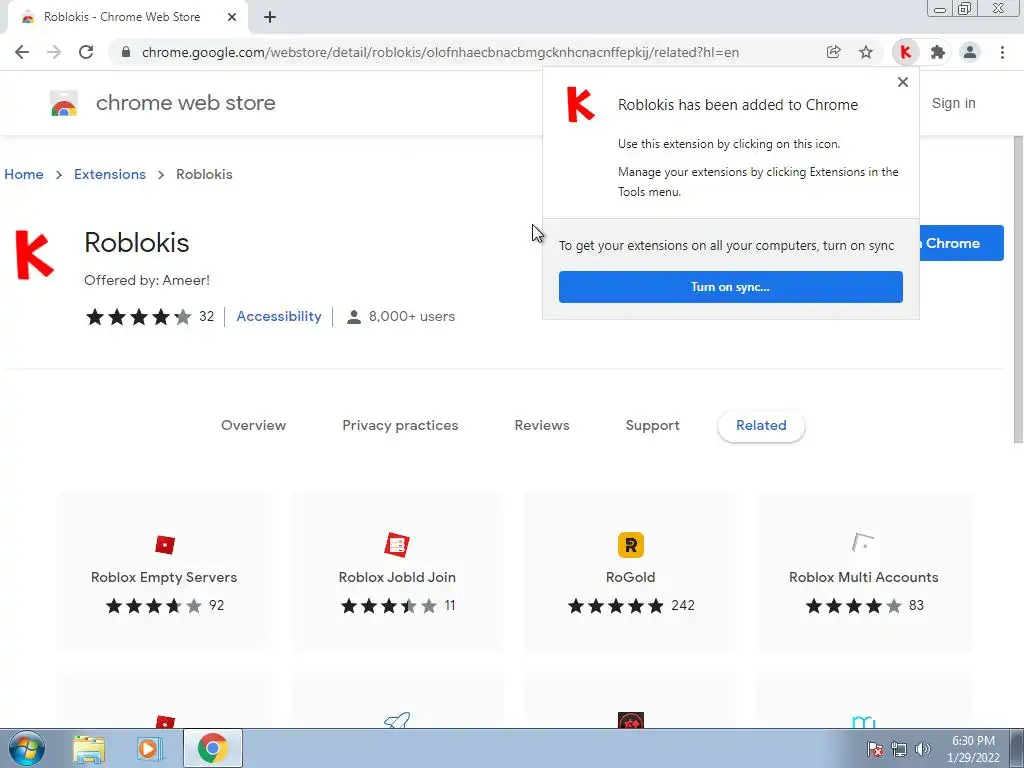Viewport: 1024px width, 768px height.
Task: Click the volume speaker tray icon
Action: coord(923,749)
